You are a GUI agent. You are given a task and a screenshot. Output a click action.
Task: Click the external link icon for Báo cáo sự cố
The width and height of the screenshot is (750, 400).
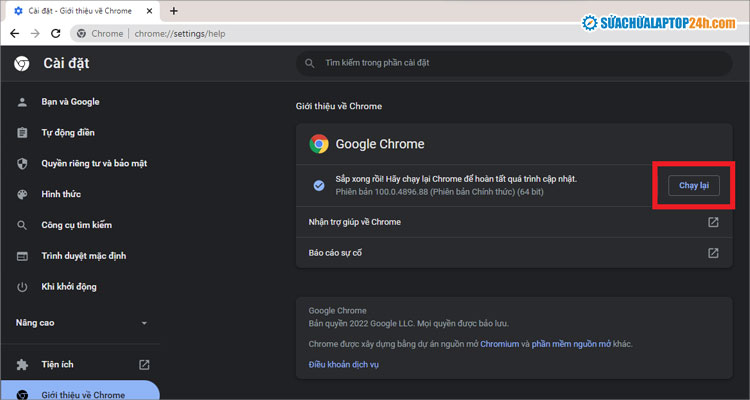(713, 253)
